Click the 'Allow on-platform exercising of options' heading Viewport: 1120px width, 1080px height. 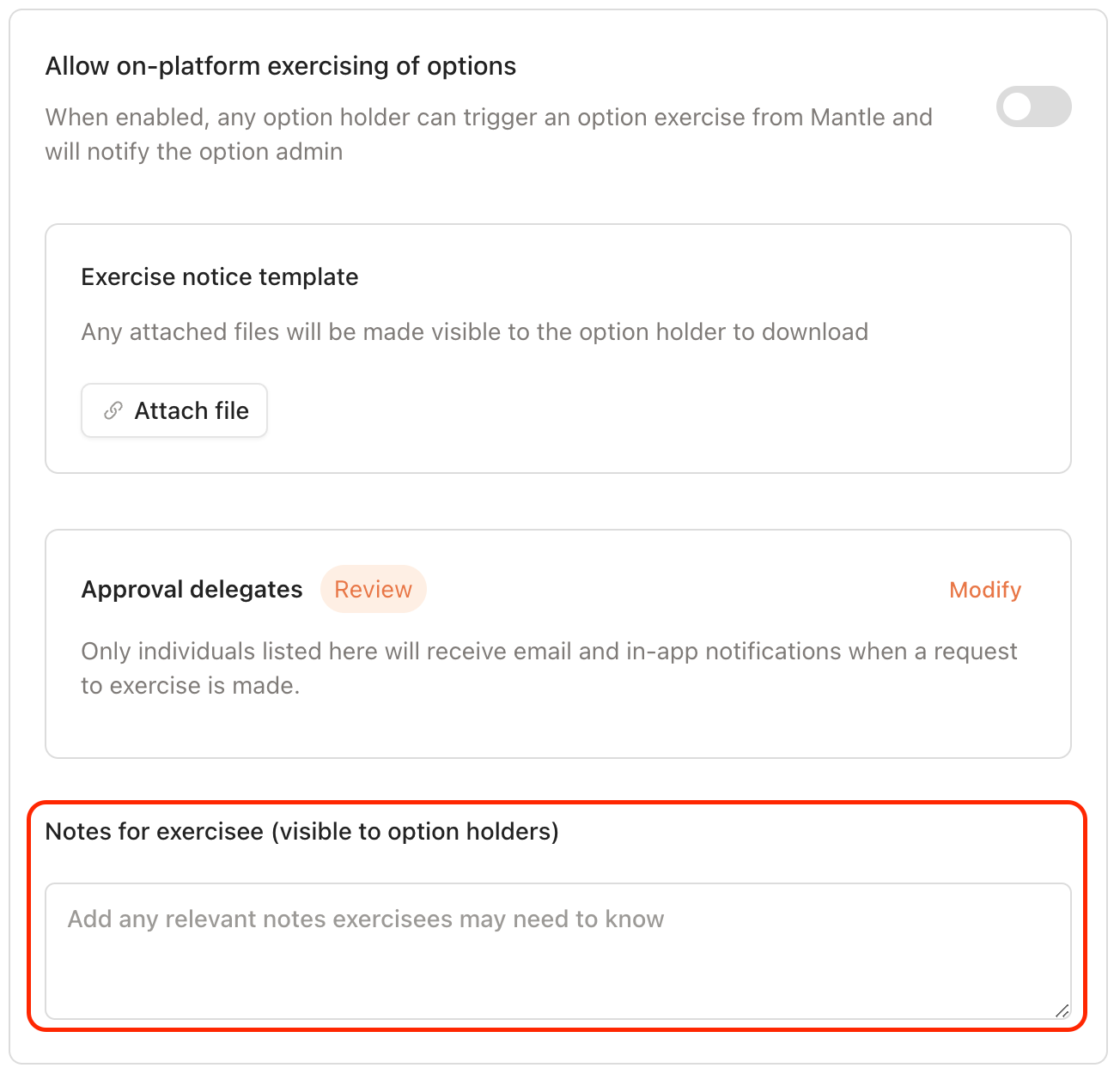click(280, 66)
